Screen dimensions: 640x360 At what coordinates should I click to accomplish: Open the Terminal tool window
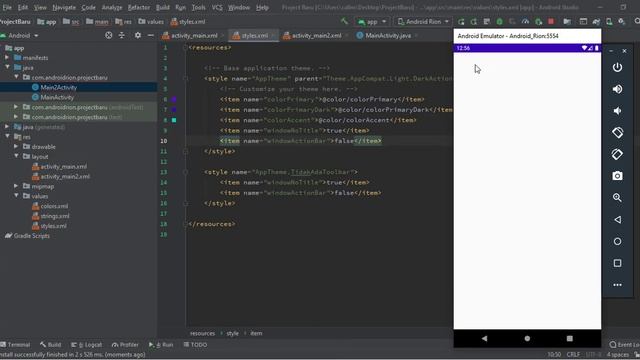15,345
